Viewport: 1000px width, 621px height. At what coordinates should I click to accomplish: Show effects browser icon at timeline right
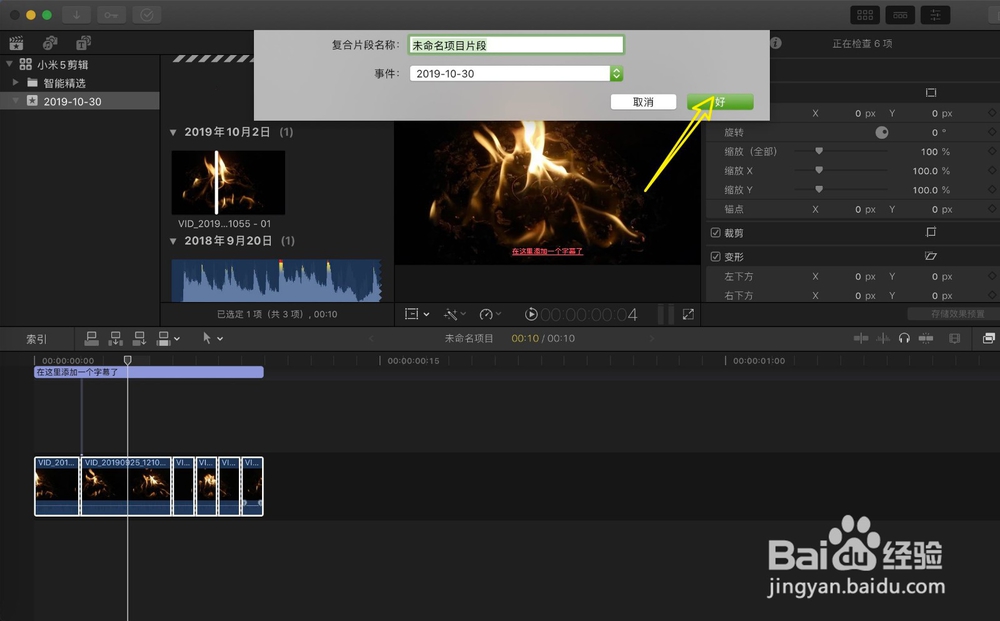click(989, 338)
